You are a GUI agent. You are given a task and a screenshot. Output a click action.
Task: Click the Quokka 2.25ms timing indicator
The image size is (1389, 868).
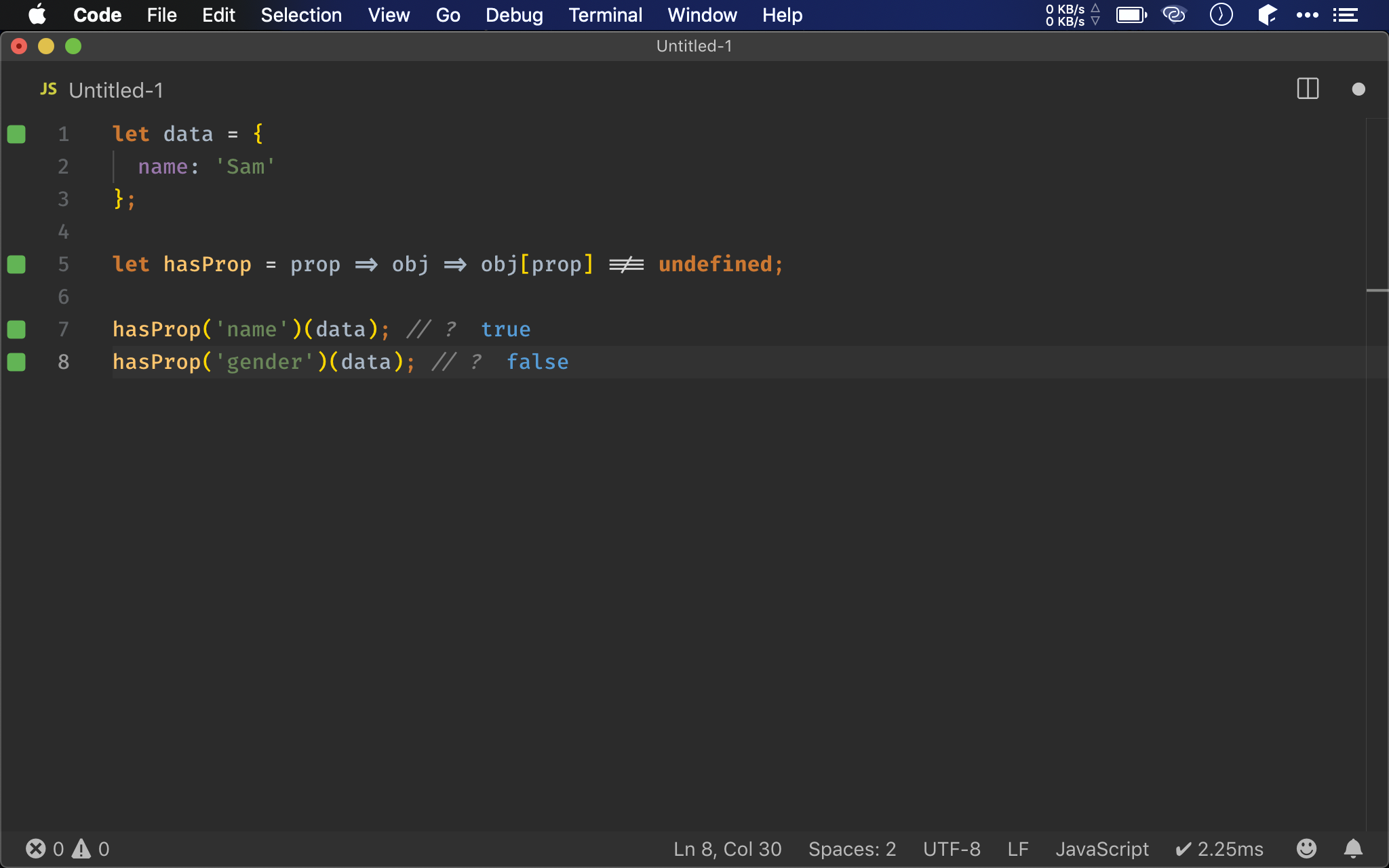point(1219,849)
